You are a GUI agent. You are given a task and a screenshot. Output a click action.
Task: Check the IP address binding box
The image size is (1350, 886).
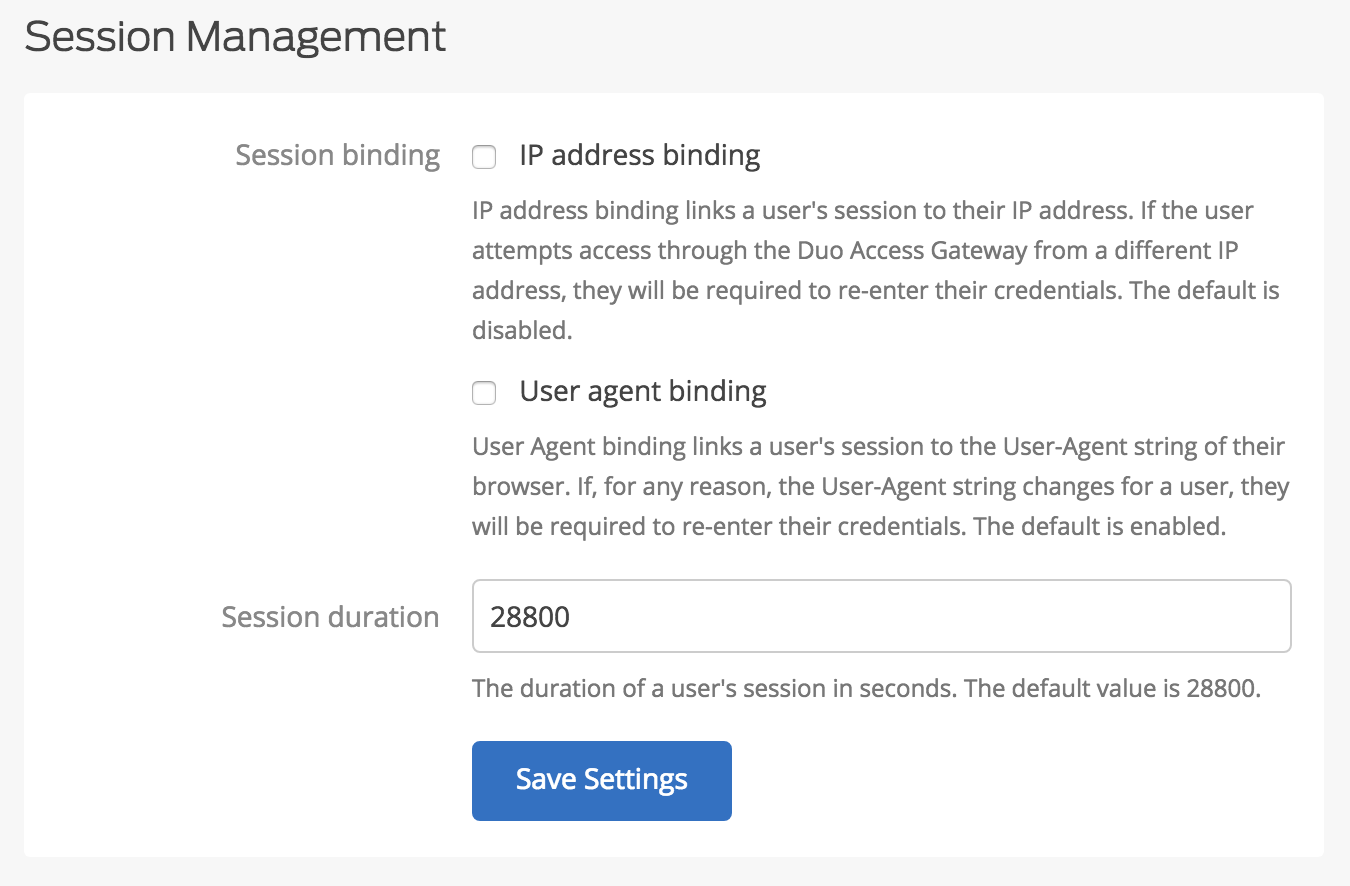(x=484, y=157)
